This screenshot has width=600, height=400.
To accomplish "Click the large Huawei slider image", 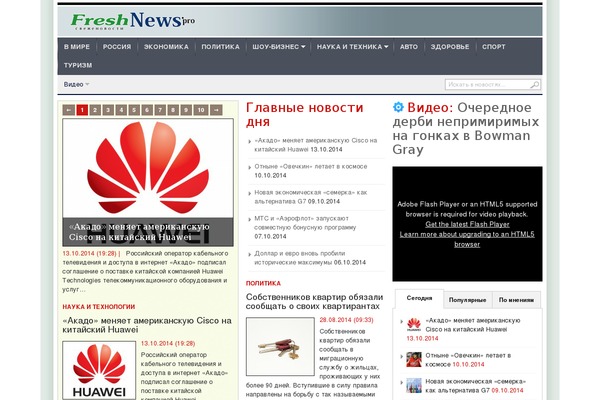I will pyautogui.click(x=148, y=168).
